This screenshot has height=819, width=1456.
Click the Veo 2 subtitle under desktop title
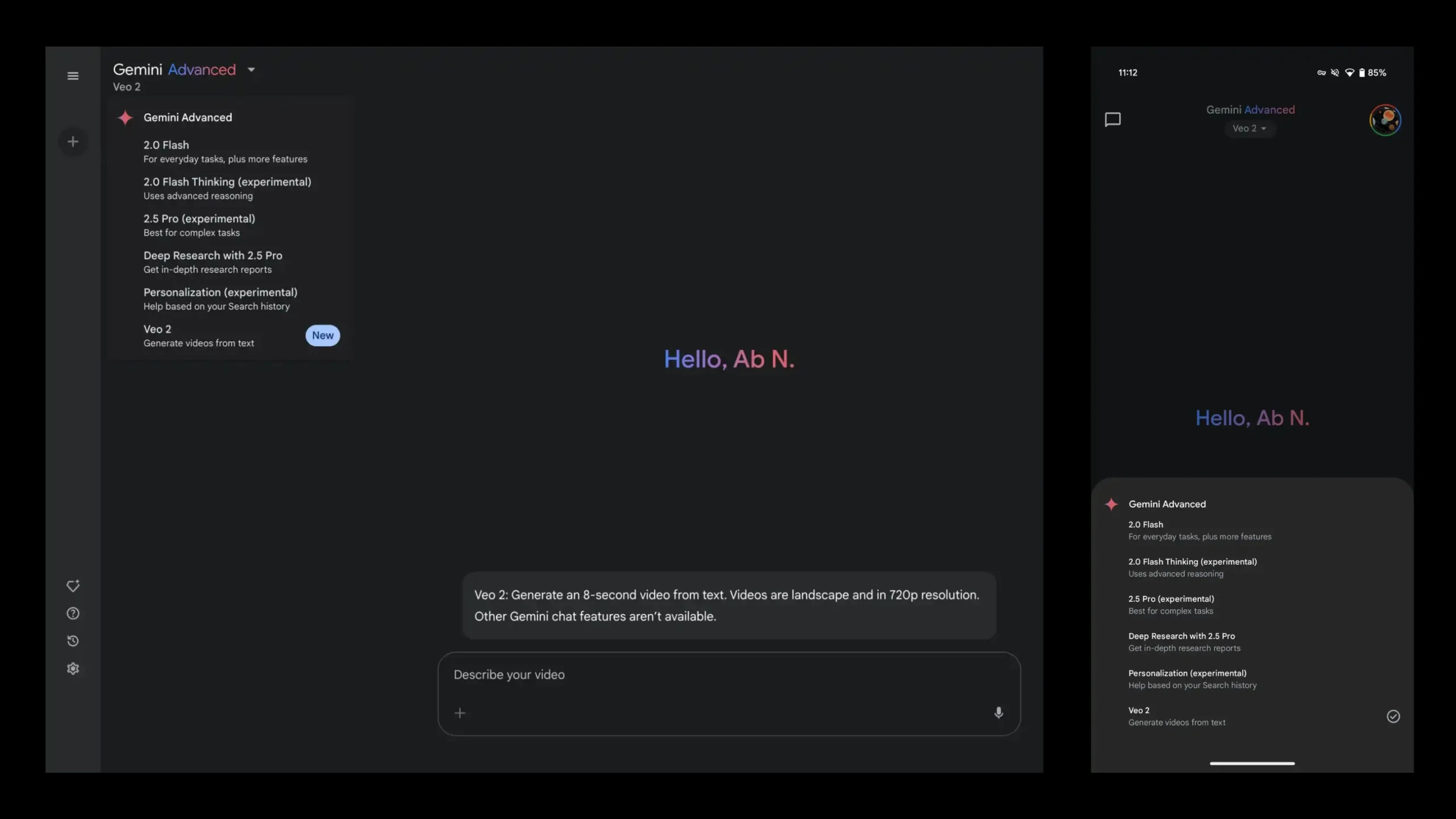click(126, 87)
